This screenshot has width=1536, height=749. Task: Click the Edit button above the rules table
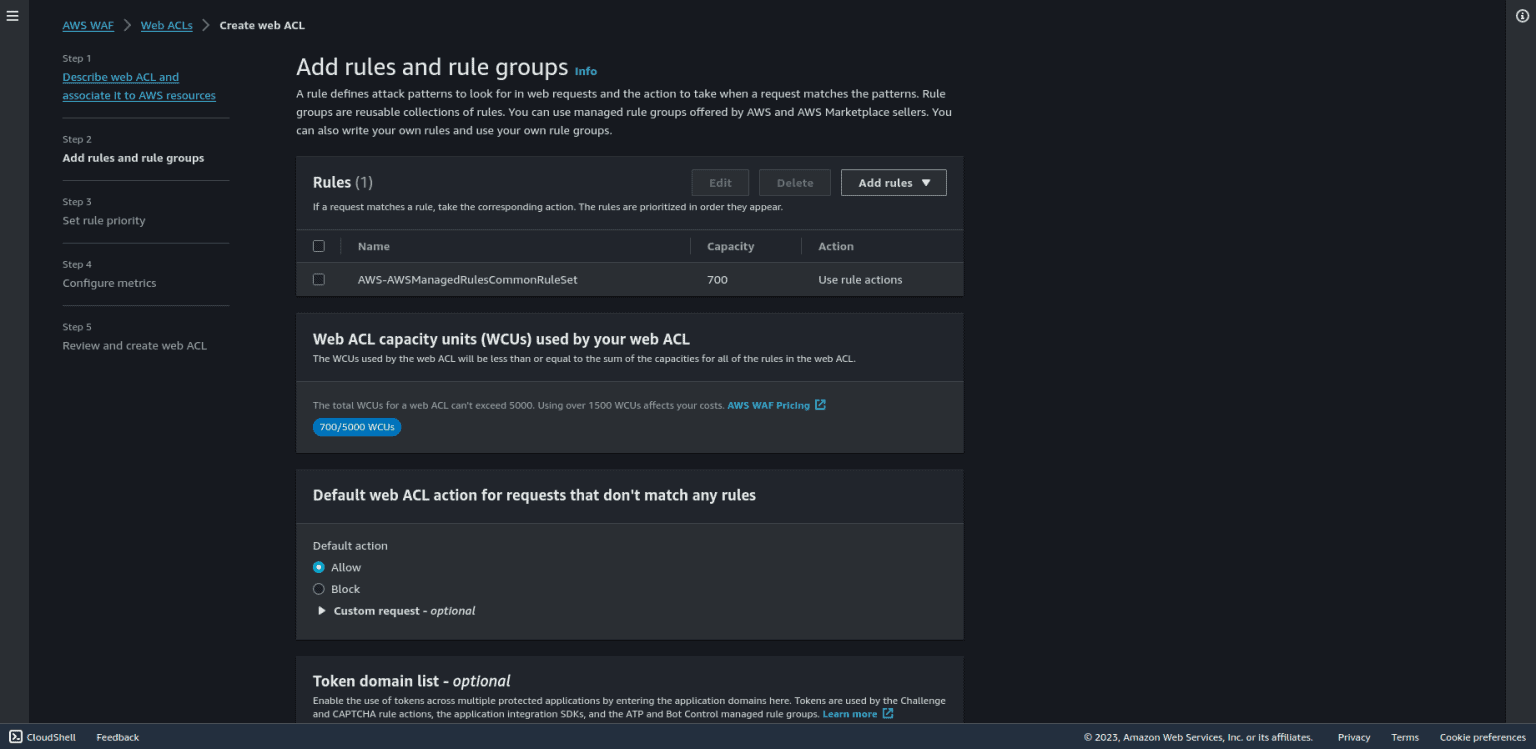[720, 182]
